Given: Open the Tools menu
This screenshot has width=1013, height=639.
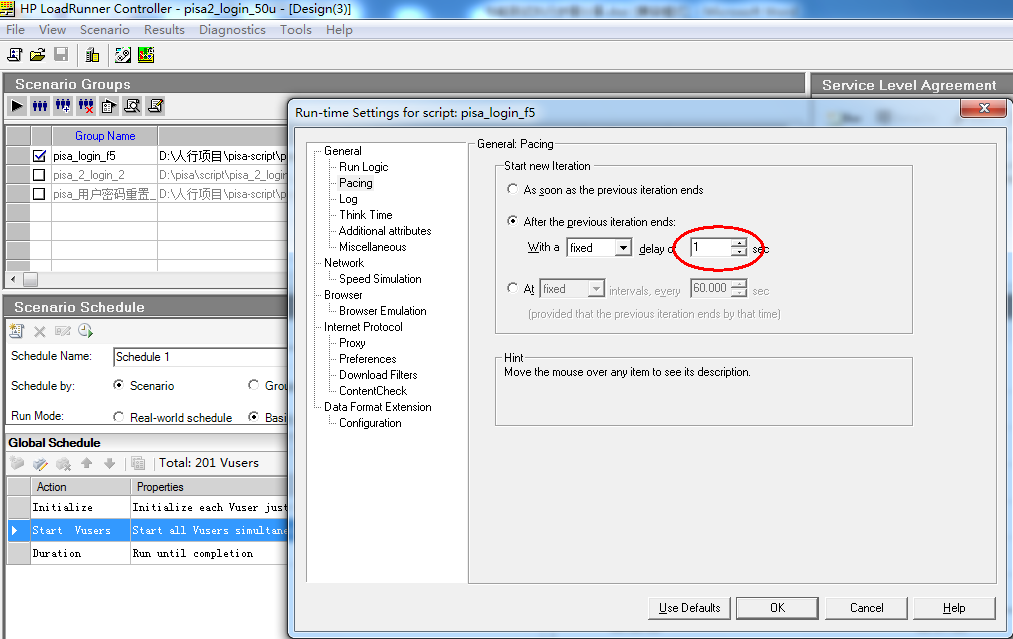Looking at the screenshot, I should pos(296,30).
